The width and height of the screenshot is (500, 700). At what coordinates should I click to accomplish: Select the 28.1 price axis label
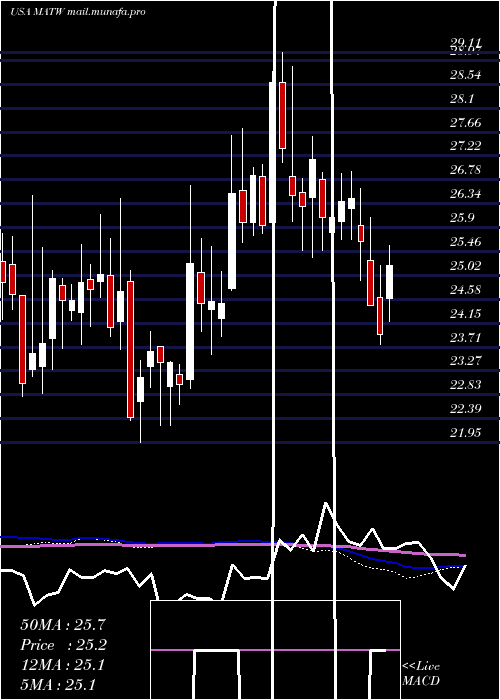pyautogui.click(x=462, y=99)
